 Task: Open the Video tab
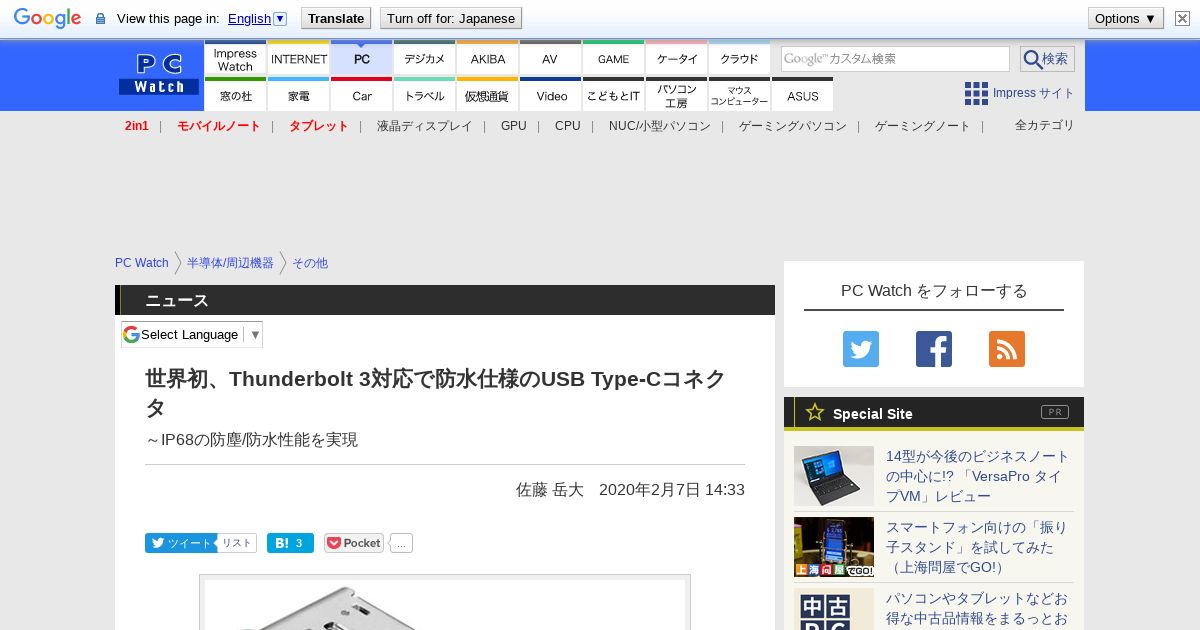tap(551, 95)
